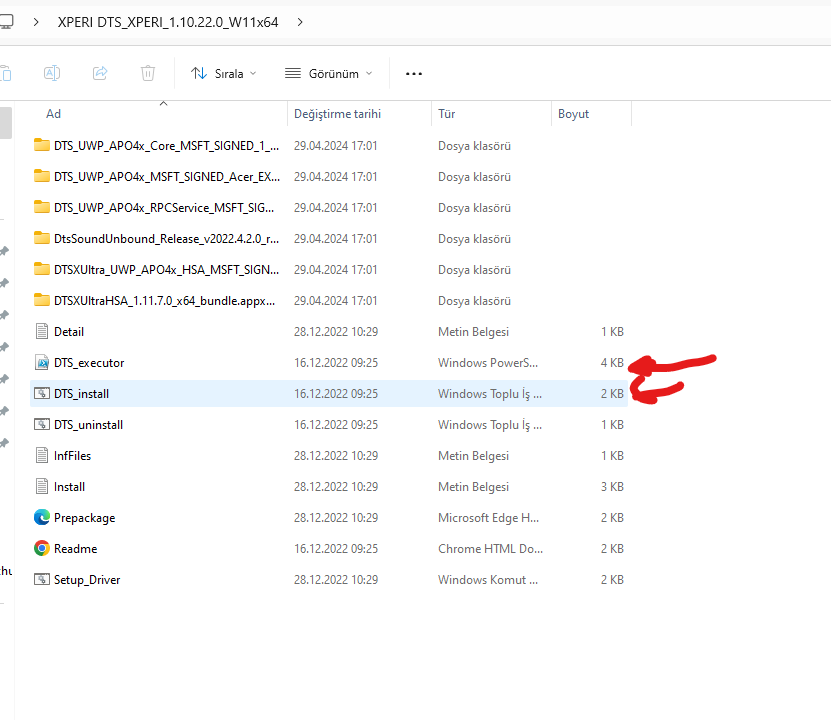Click the 'Microsoft Edge H...' type cell
Image resolution: width=831 pixels, height=720 pixels.
(x=488, y=518)
